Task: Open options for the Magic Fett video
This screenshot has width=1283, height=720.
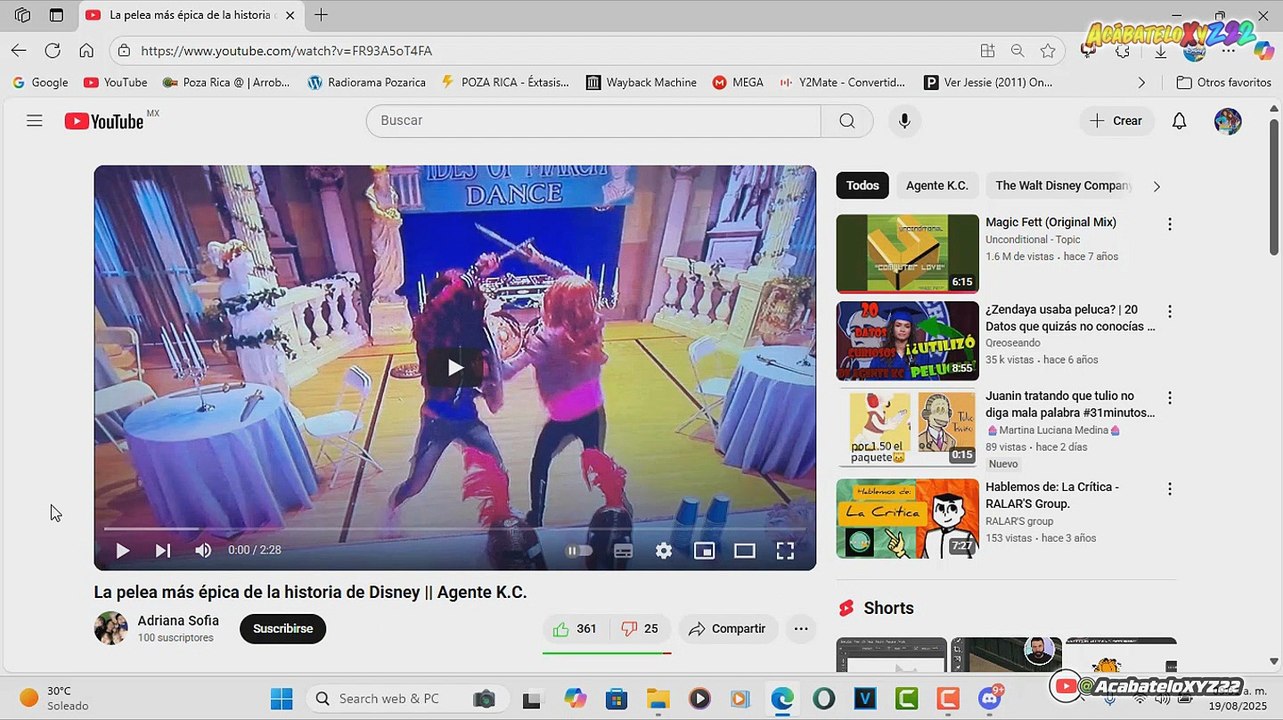Action: click(1169, 225)
